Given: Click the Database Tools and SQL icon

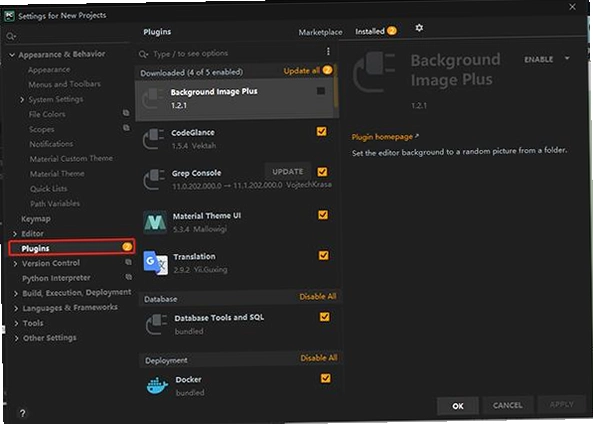Looking at the screenshot, I should pos(157,324).
